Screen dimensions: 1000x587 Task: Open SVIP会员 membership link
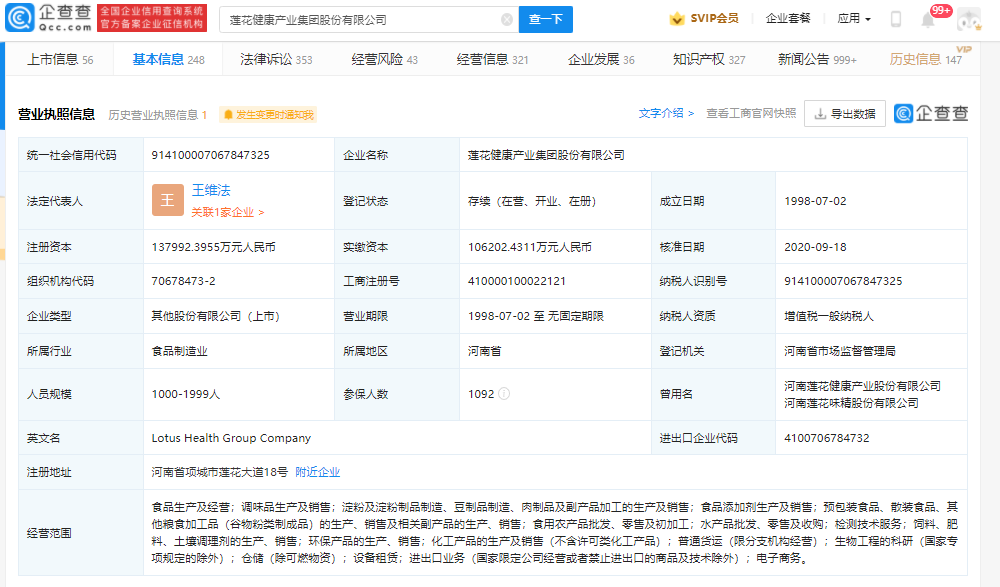(714, 19)
